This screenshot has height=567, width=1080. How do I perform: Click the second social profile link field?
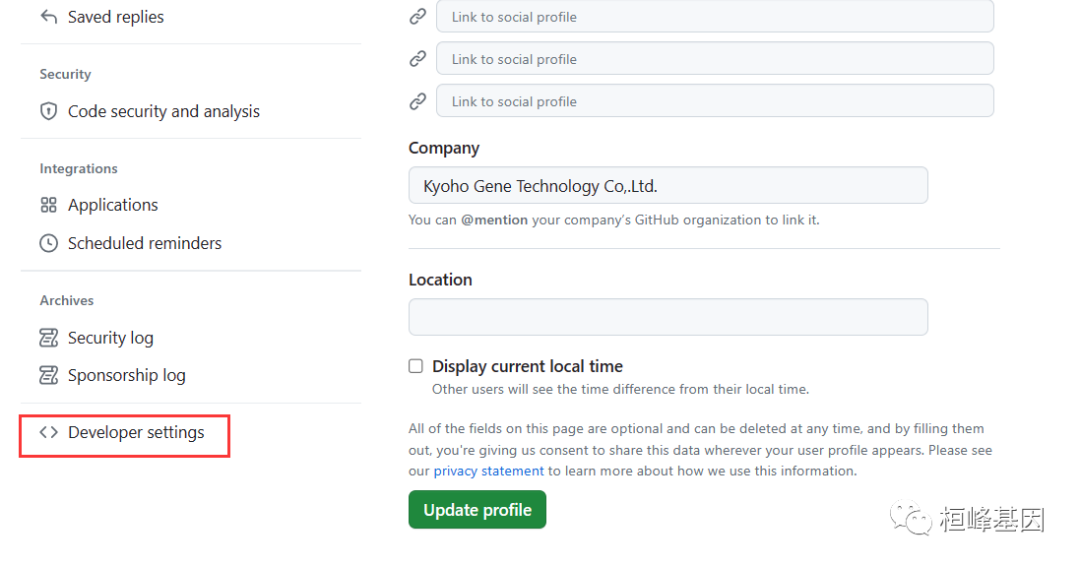(714, 59)
